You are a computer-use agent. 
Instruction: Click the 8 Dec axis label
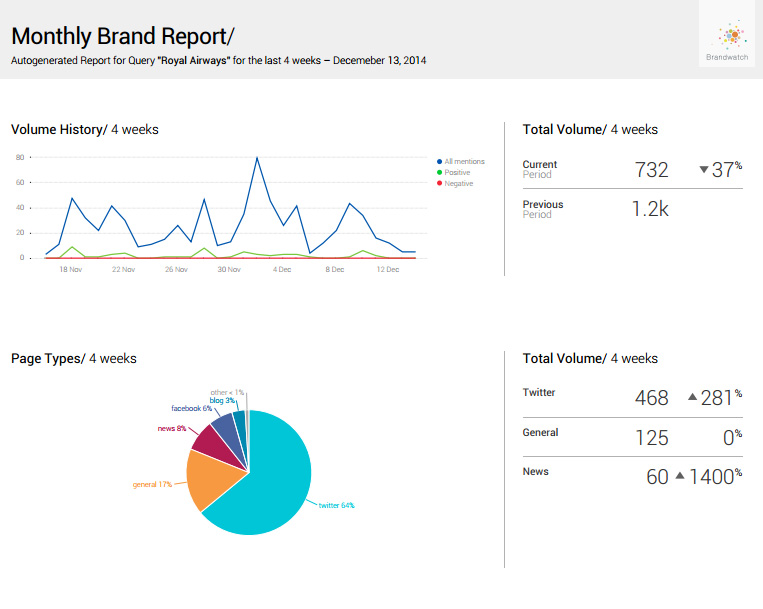pyautogui.click(x=335, y=269)
